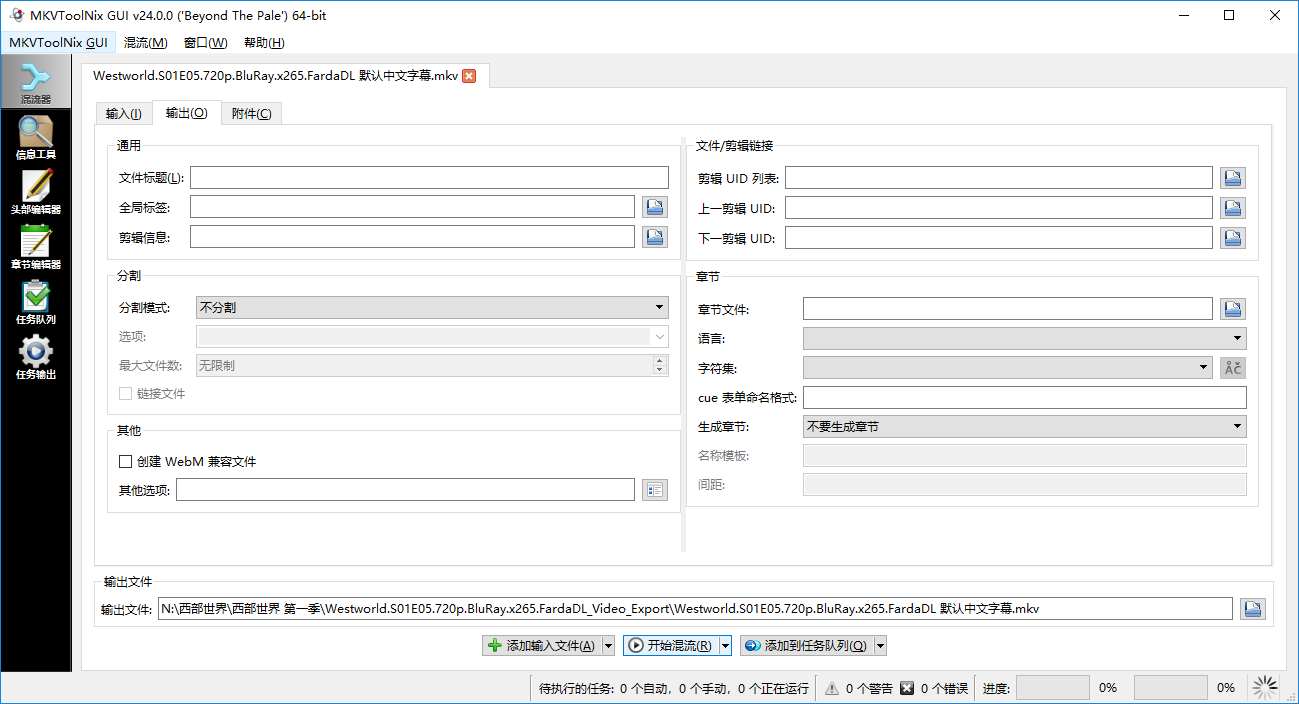
Task: Browse for the 输出文件 destination
Action: [x=1253, y=609]
